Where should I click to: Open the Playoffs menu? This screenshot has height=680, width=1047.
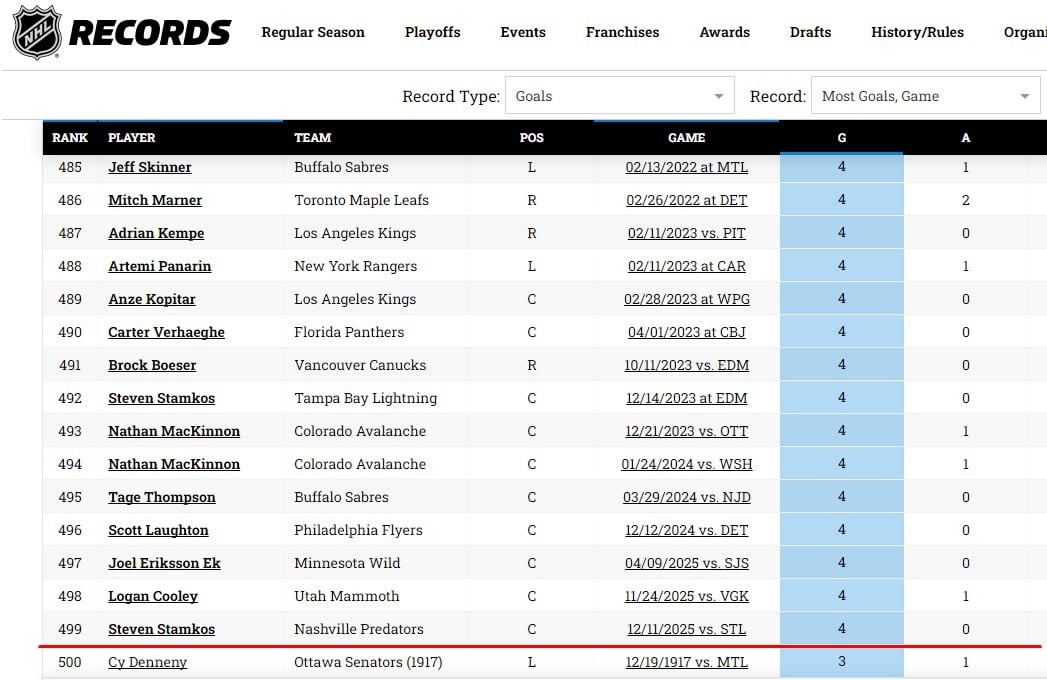(433, 32)
